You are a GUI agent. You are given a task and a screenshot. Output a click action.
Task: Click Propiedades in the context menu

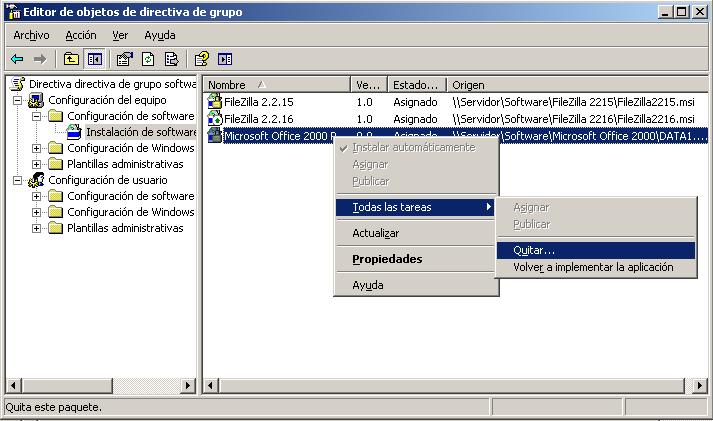pos(387,259)
